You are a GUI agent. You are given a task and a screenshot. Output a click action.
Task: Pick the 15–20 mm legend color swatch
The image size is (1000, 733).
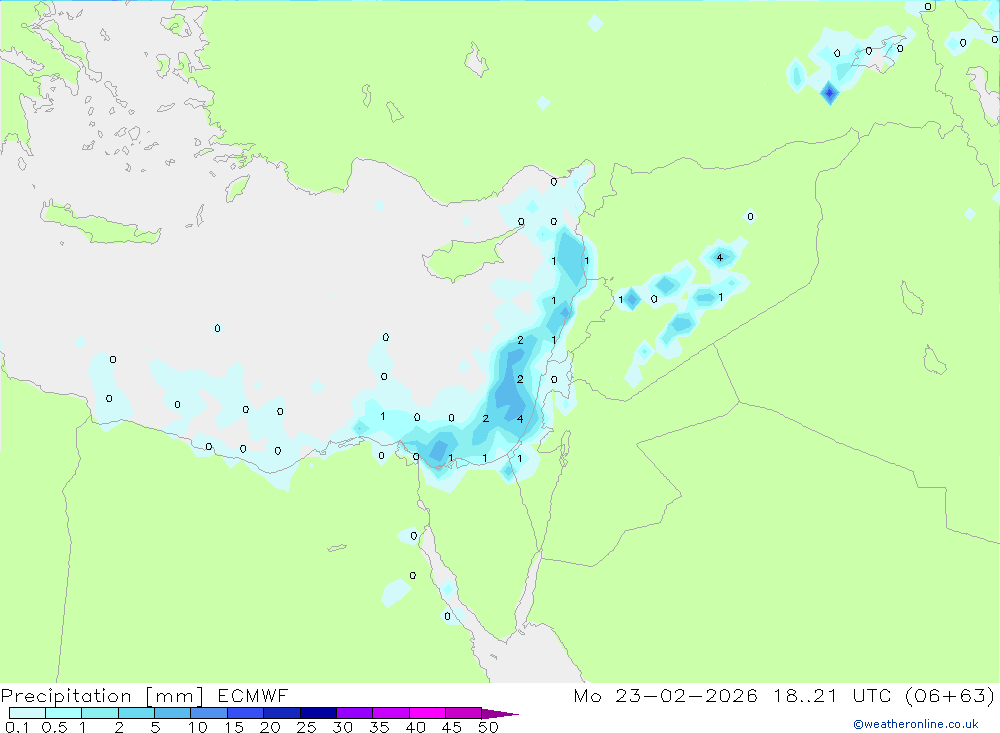[x=245, y=713]
